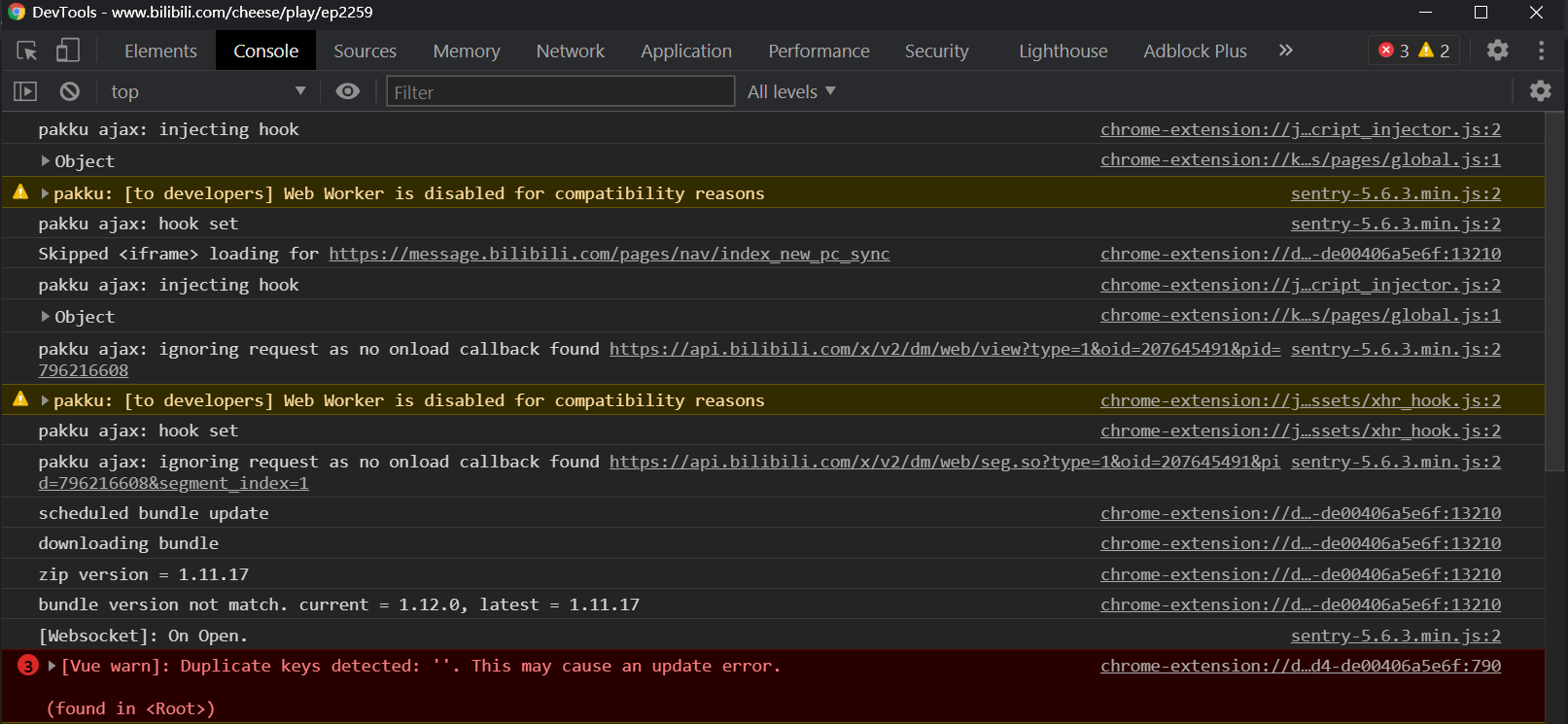The image size is (1568, 724).
Task: Select the 'zip version = 1.11.17' message
Action: tap(144, 574)
